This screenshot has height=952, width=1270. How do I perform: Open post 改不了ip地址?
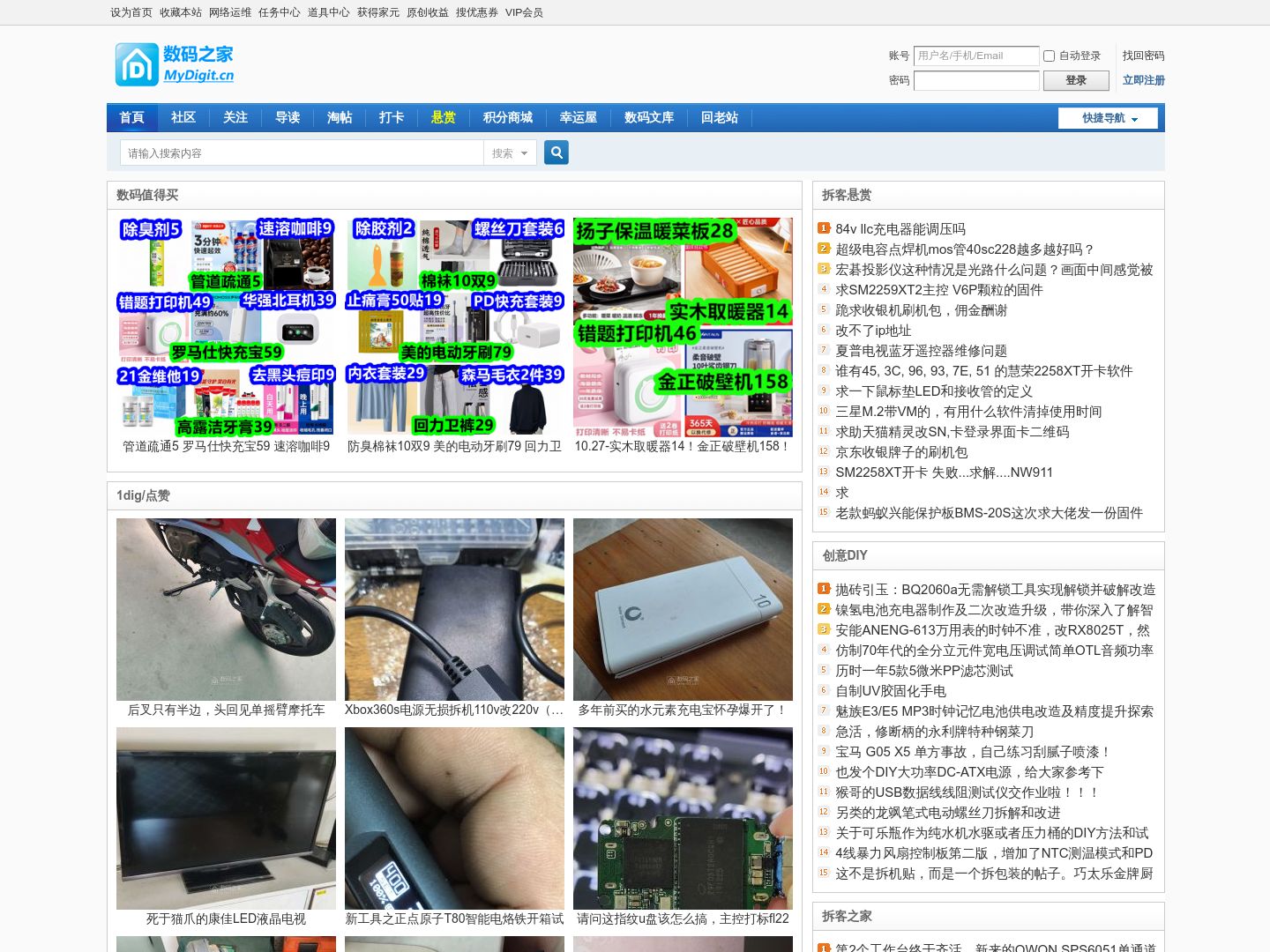pyautogui.click(x=873, y=331)
